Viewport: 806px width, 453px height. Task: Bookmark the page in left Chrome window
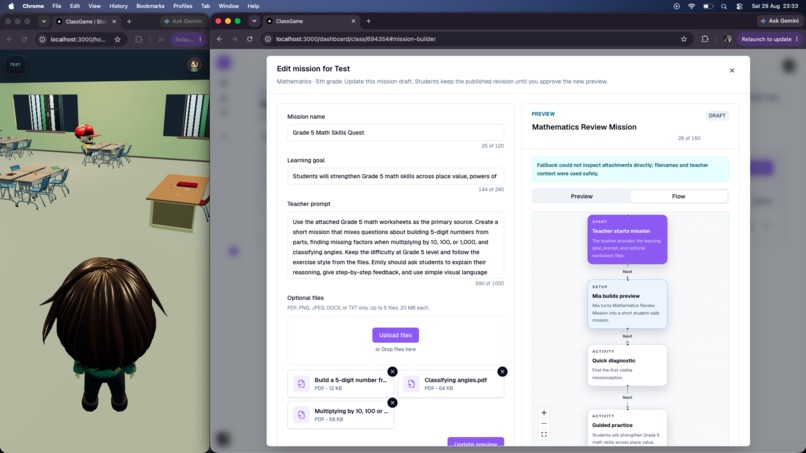point(118,40)
